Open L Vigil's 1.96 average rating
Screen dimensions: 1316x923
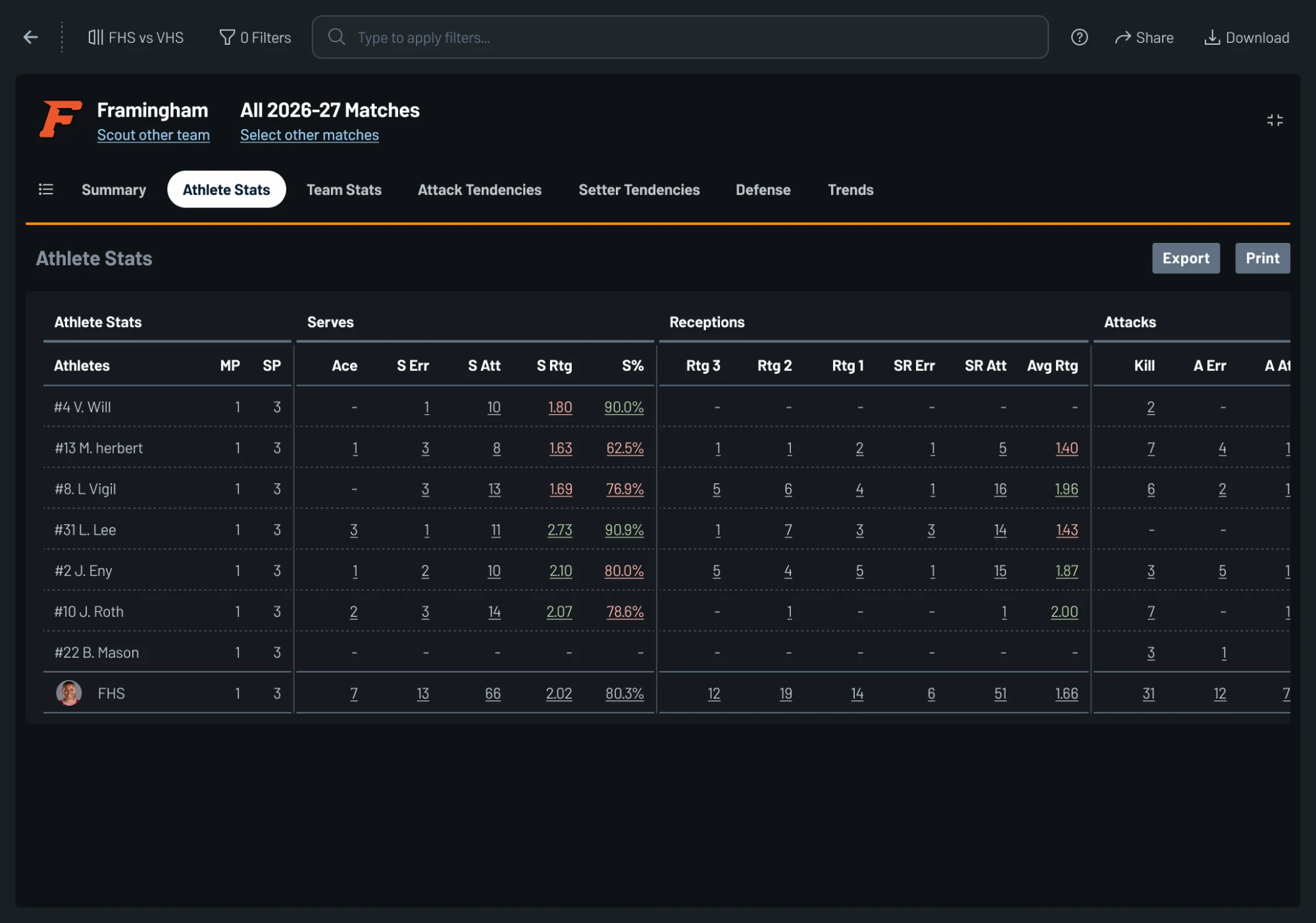tap(1066, 488)
